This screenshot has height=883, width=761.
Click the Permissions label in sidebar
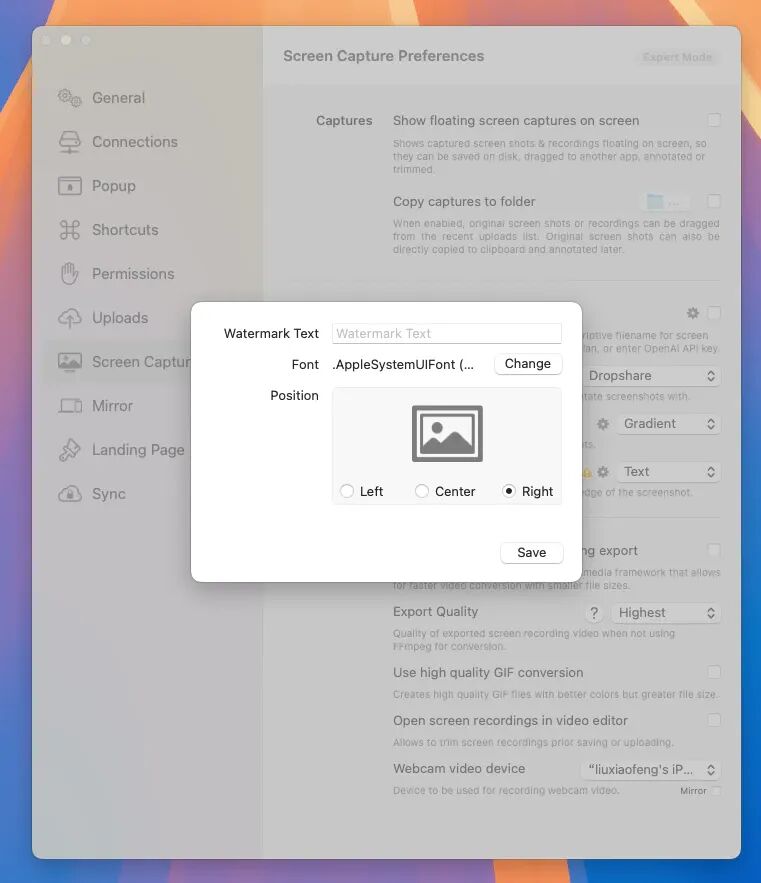(133, 274)
